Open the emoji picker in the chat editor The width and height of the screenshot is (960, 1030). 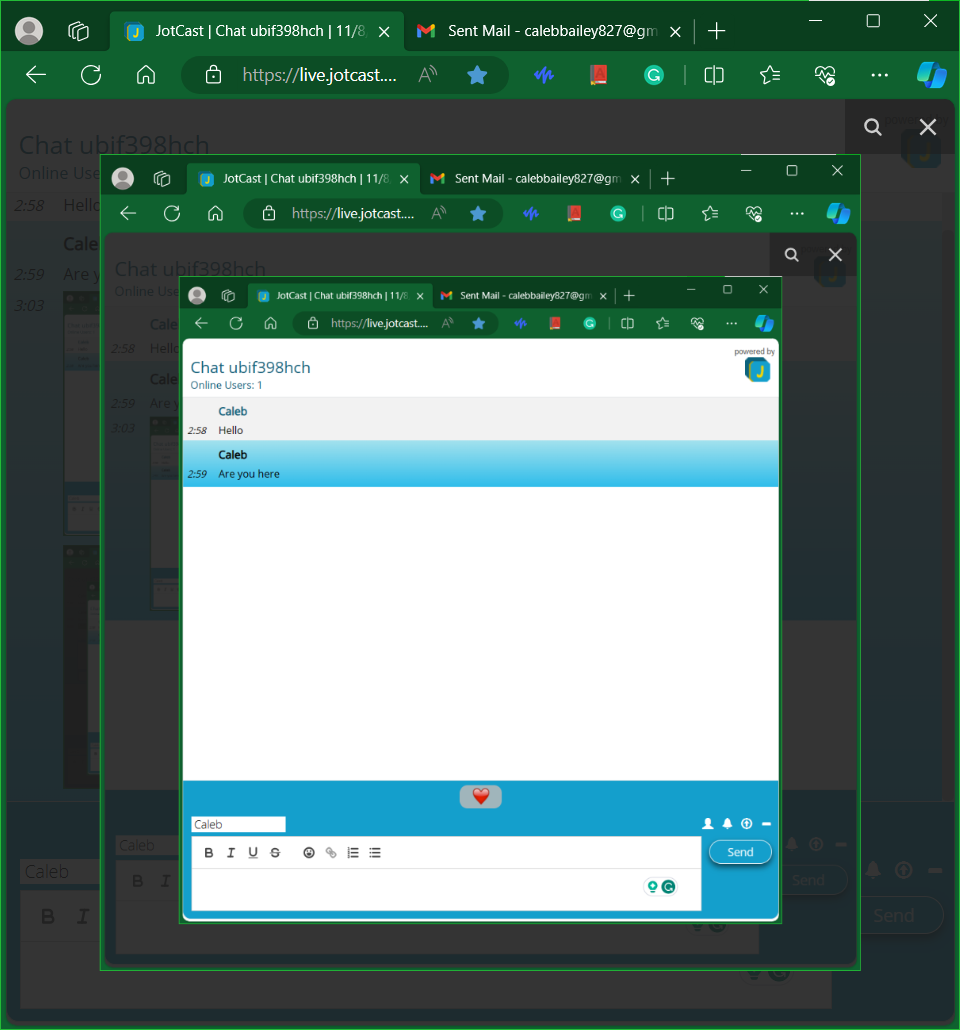(309, 853)
